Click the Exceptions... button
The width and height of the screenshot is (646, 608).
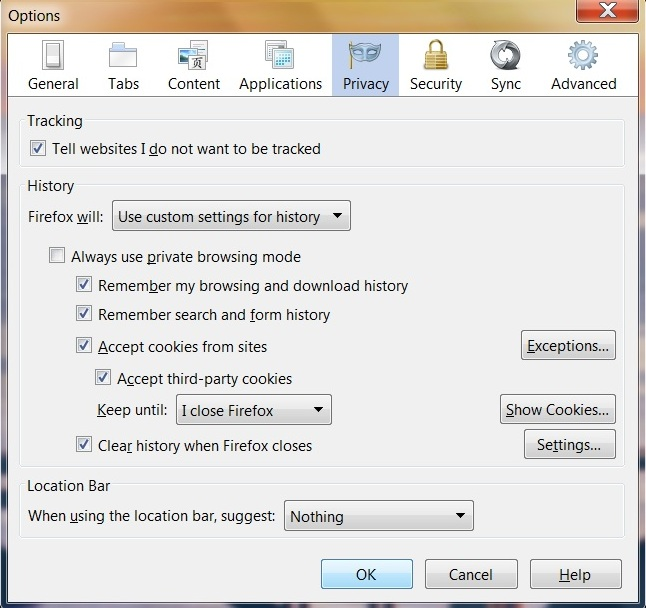coord(568,346)
